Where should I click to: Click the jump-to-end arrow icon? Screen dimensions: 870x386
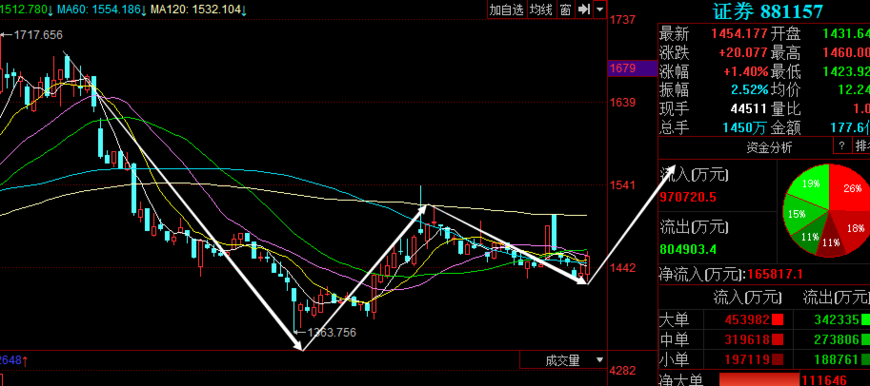[583, 9]
